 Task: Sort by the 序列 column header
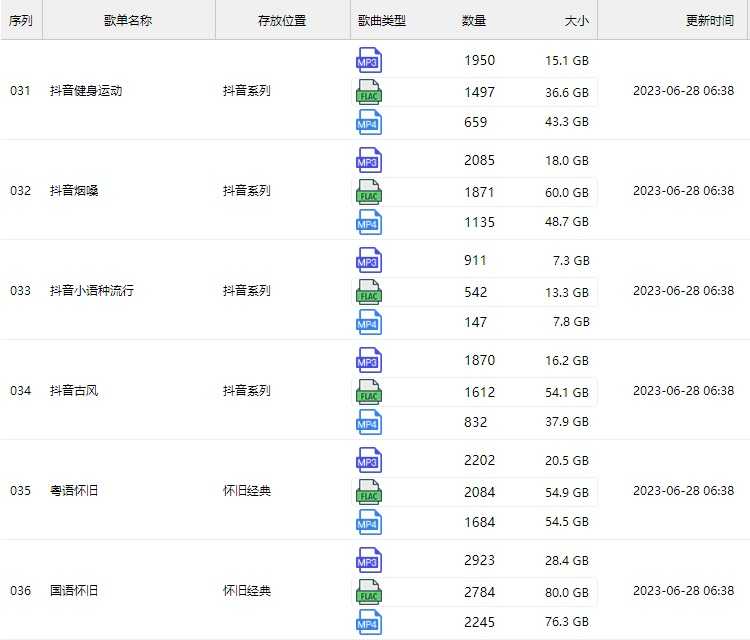click(21, 21)
